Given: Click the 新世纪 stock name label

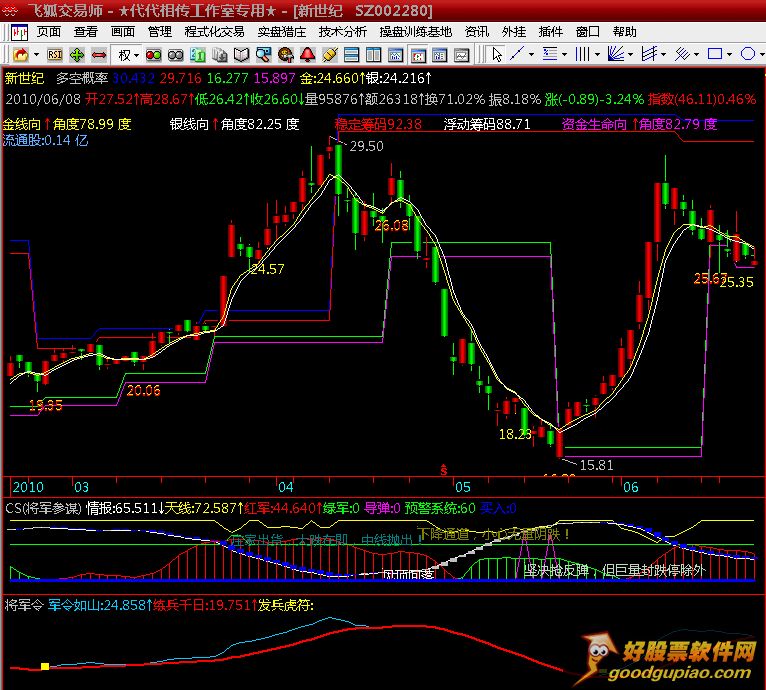Looking at the screenshot, I should (x=23, y=77).
